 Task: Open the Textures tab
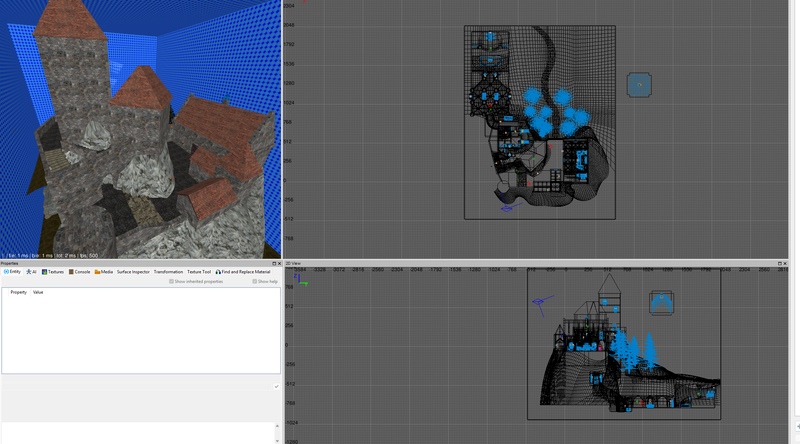pos(53,272)
